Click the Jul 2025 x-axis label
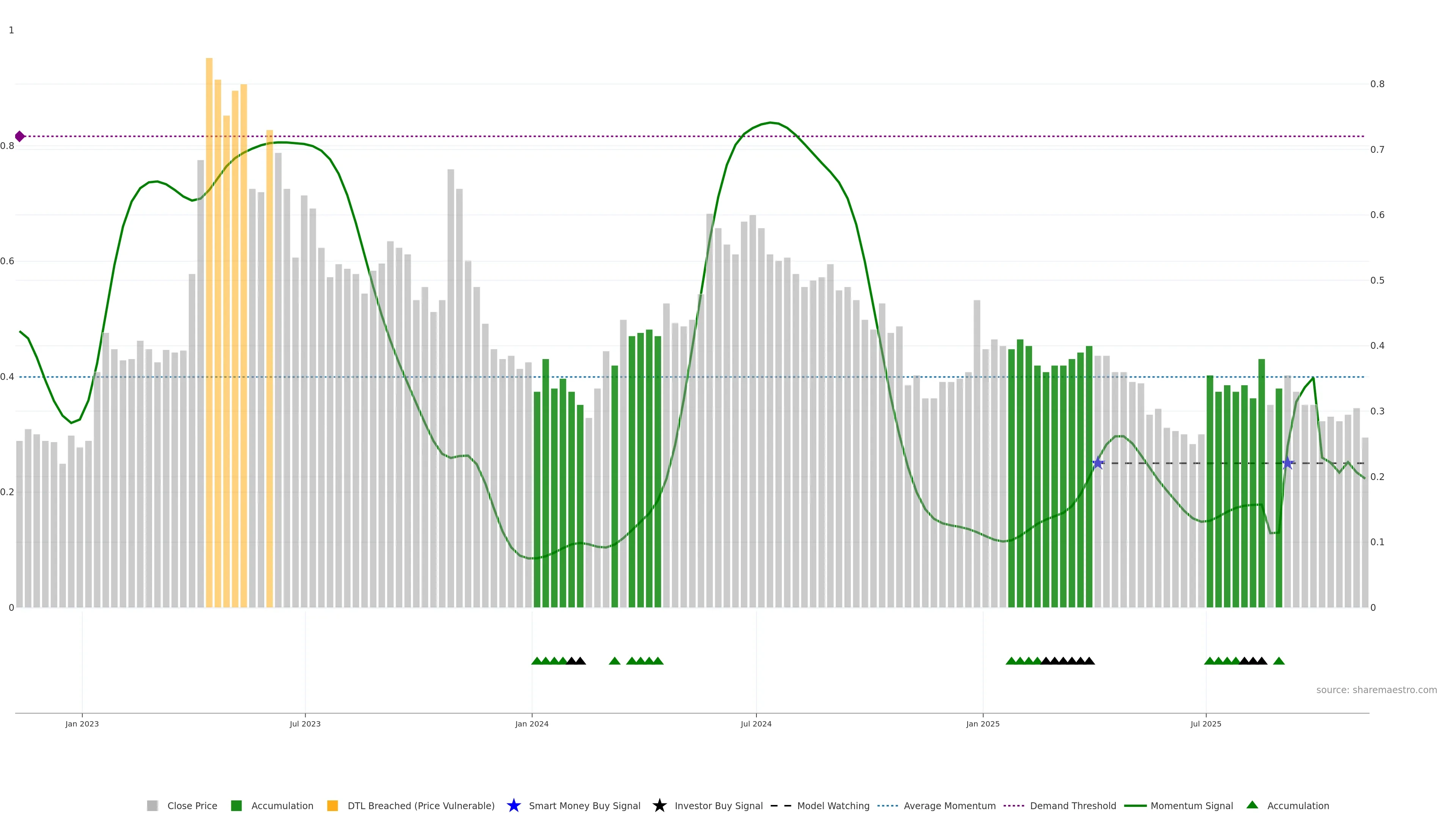The width and height of the screenshot is (1456, 819). point(1206,723)
